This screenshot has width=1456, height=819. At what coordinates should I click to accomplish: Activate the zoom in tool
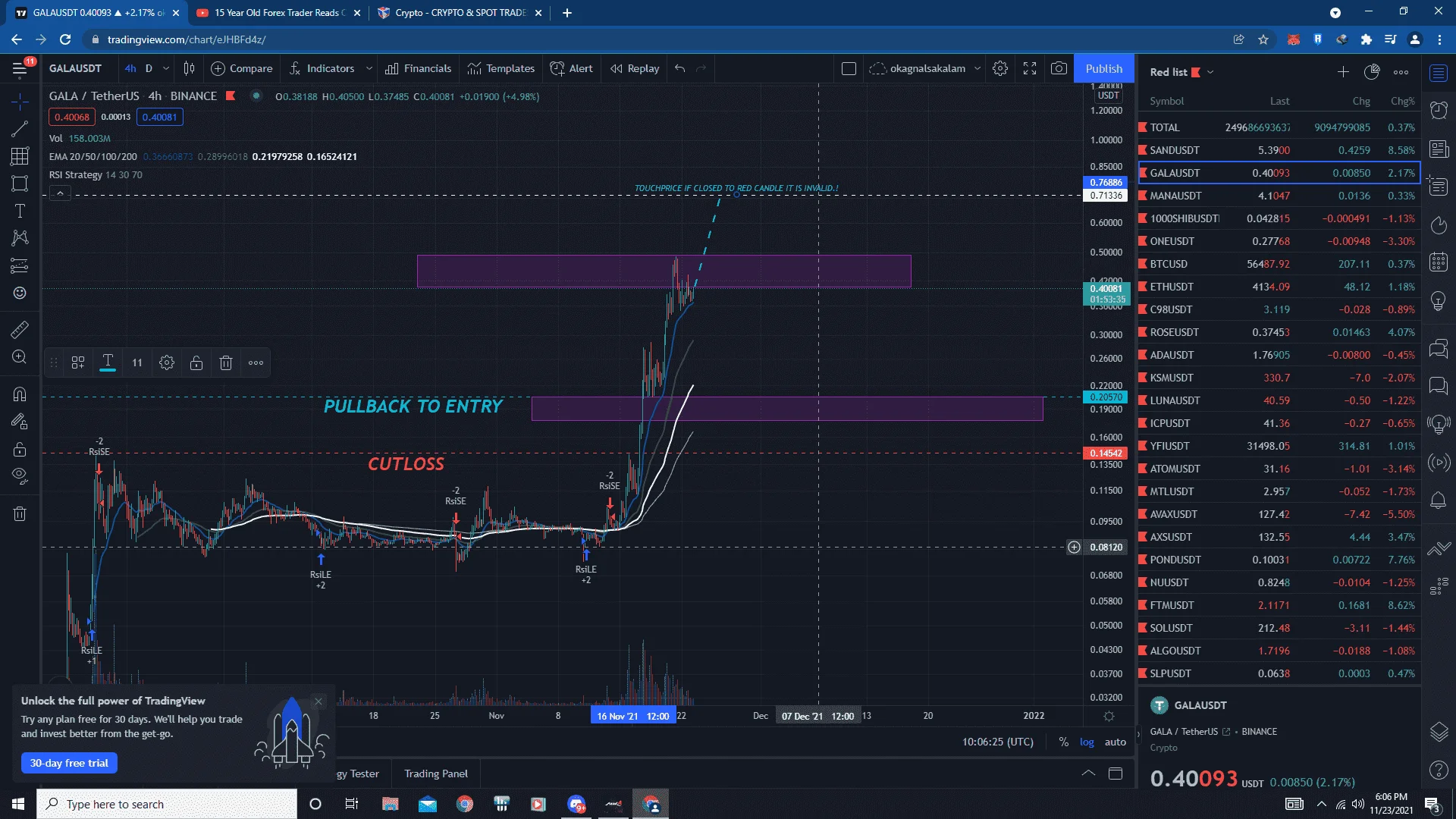pyautogui.click(x=20, y=356)
